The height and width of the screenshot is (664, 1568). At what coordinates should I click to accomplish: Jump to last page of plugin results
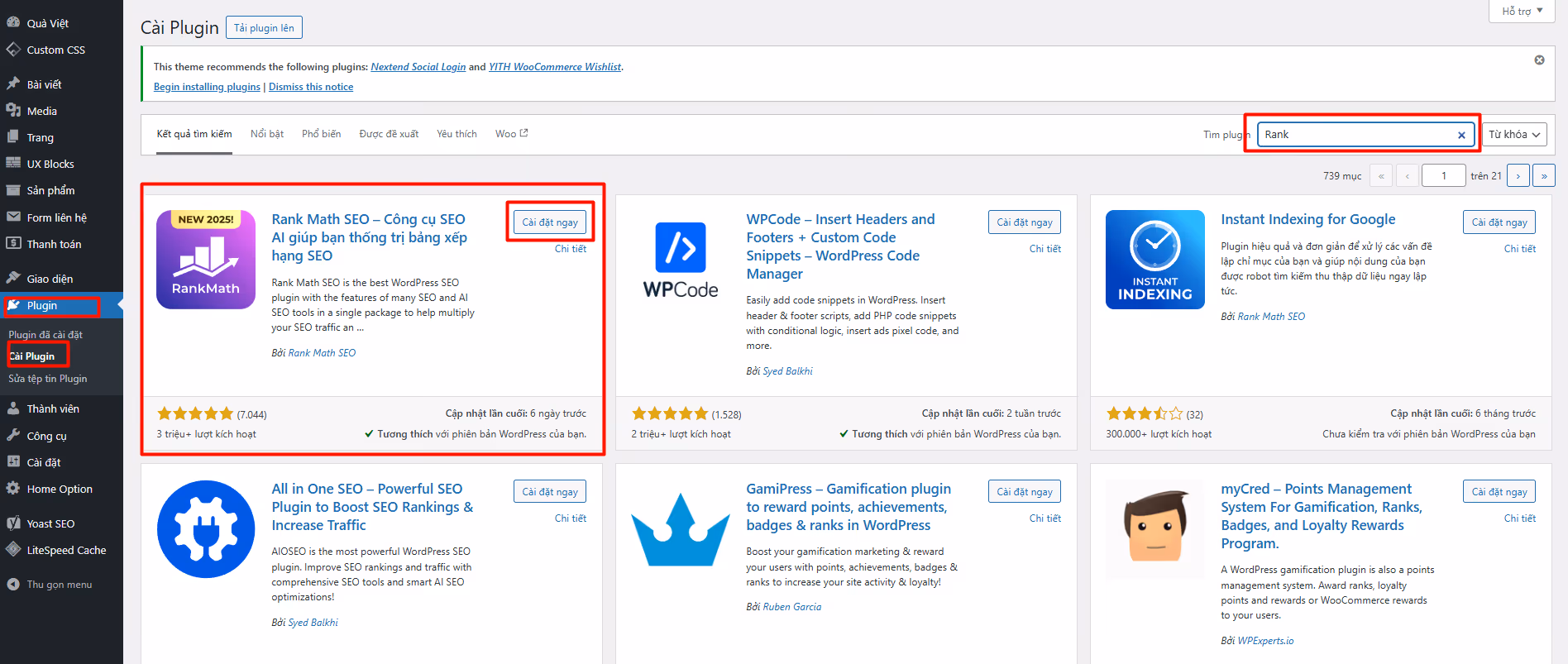point(1544,176)
